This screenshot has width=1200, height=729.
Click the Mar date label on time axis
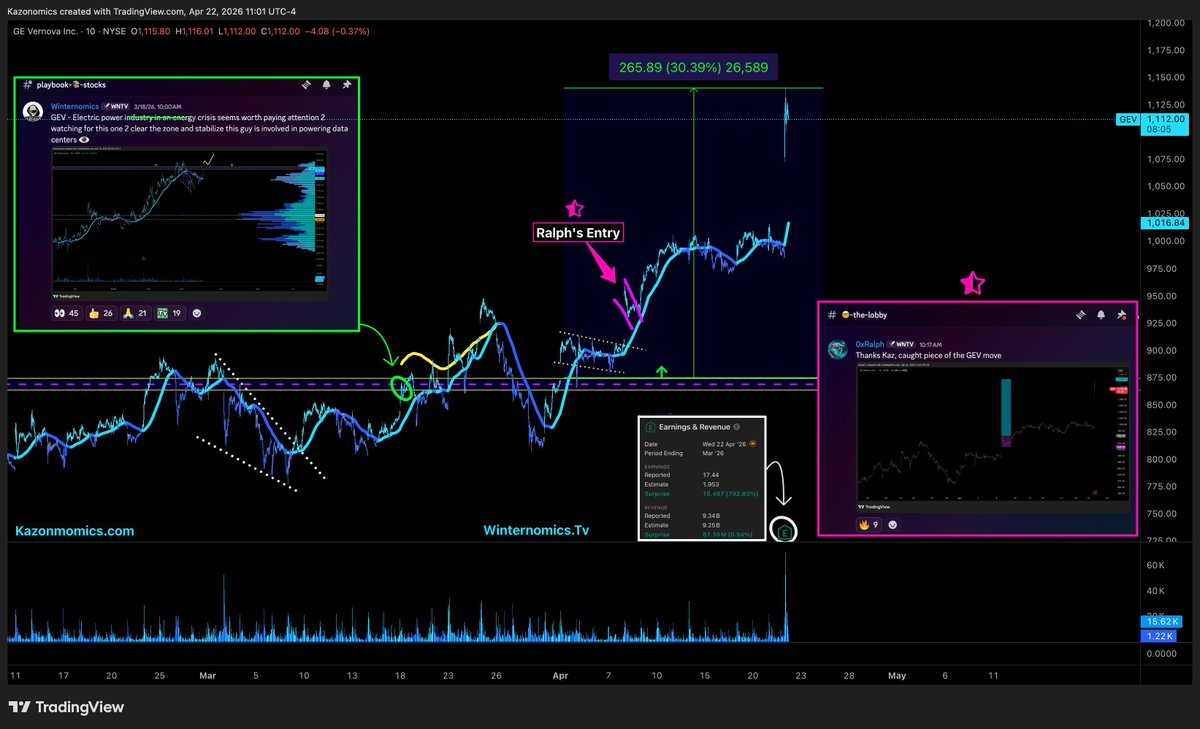(208, 676)
